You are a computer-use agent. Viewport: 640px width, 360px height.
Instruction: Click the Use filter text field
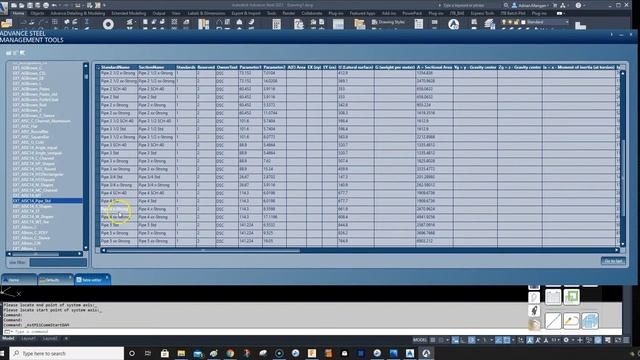click(58, 262)
